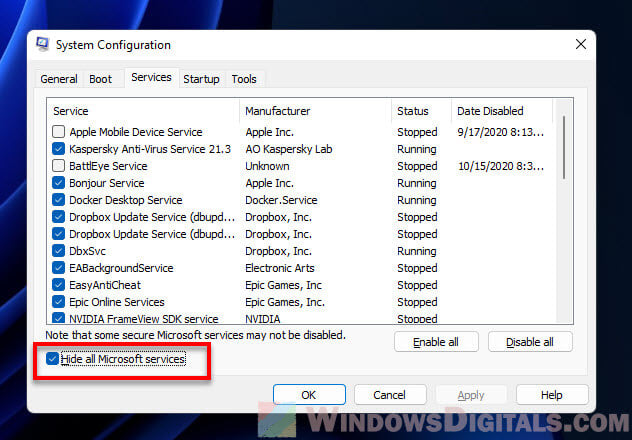632x440 pixels.
Task: Uncheck EABackgroundService checkbox
Action: (58, 268)
